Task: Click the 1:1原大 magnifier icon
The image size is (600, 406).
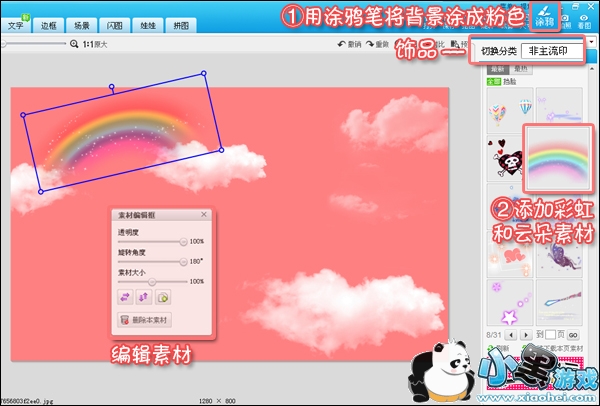Action: click(74, 44)
